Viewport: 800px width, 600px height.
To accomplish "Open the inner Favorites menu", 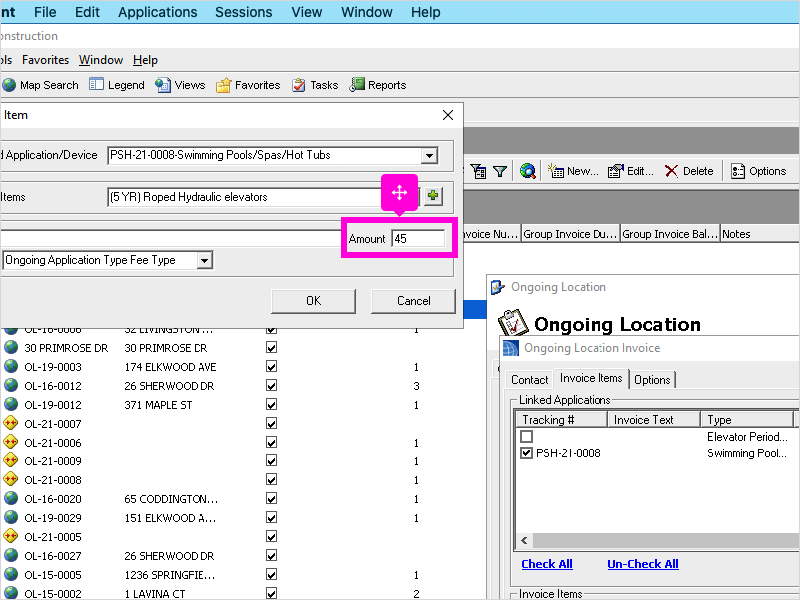I will 45,60.
